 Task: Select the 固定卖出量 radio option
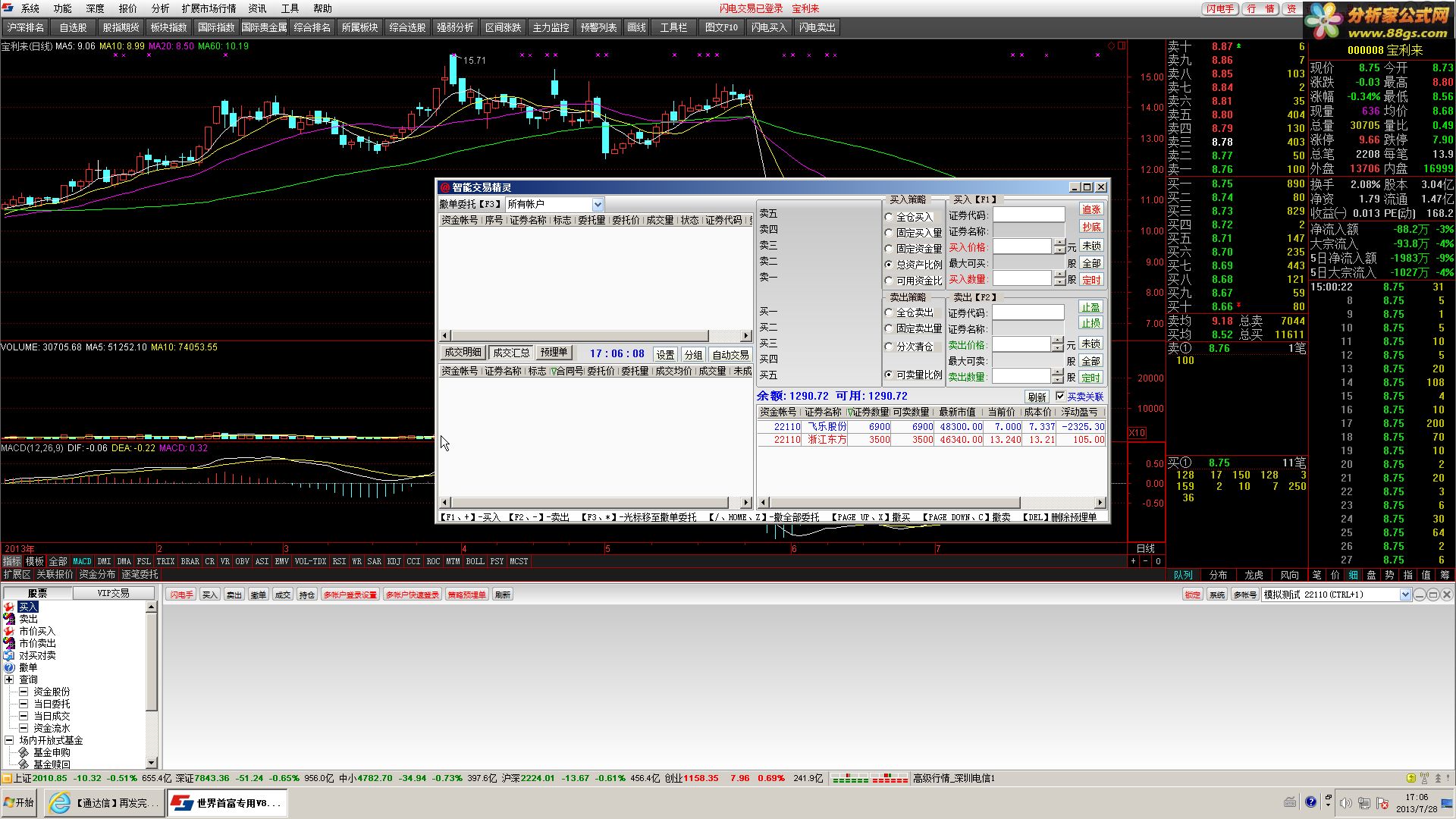(x=889, y=328)
